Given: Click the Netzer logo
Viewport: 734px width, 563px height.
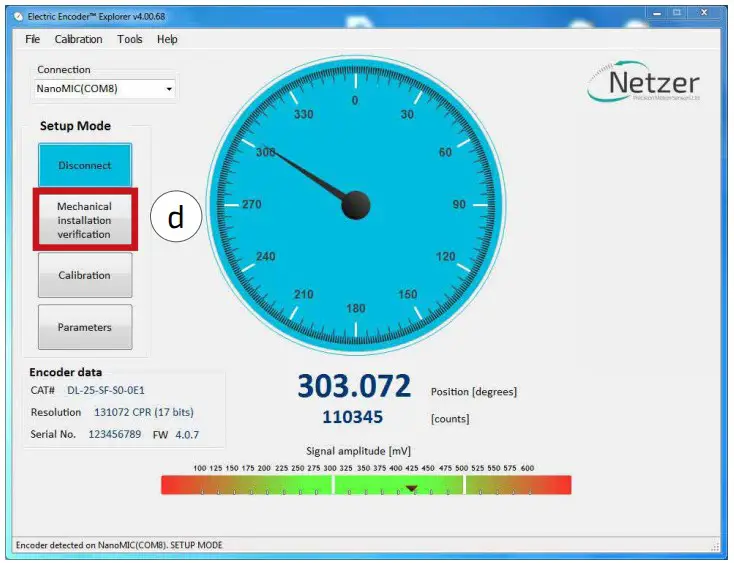Looking at the screenshot, I should coord(643,82).
